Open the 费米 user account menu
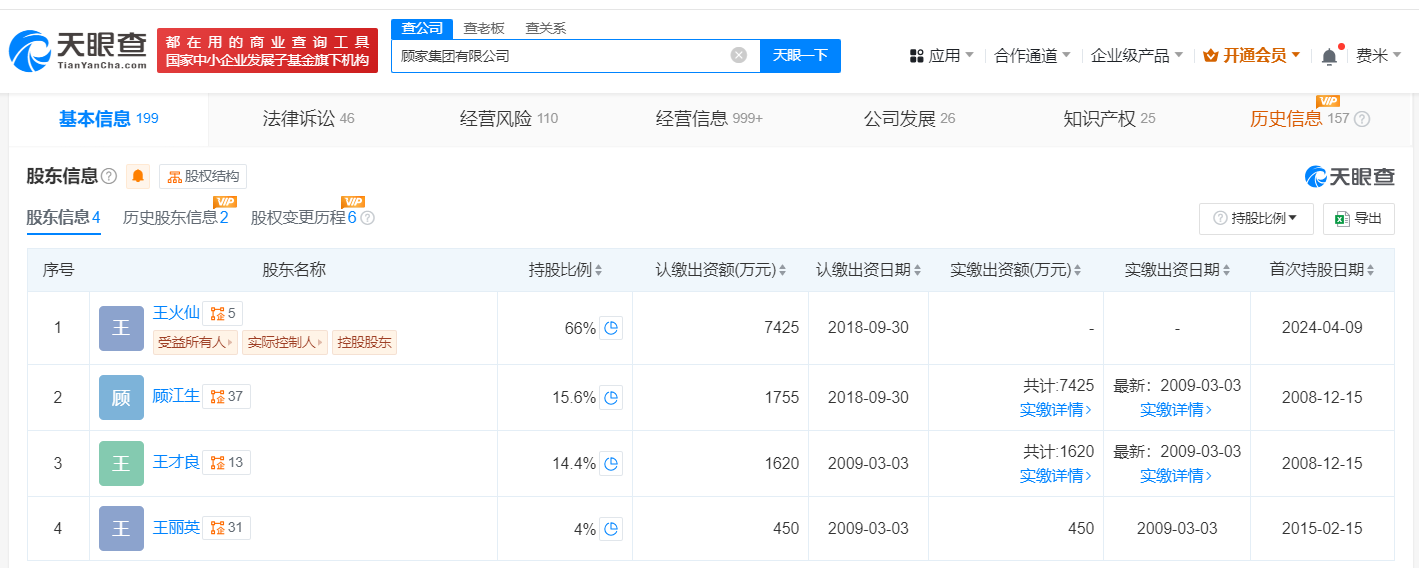Screen dimensions: 1419x568 [1378, 56]
